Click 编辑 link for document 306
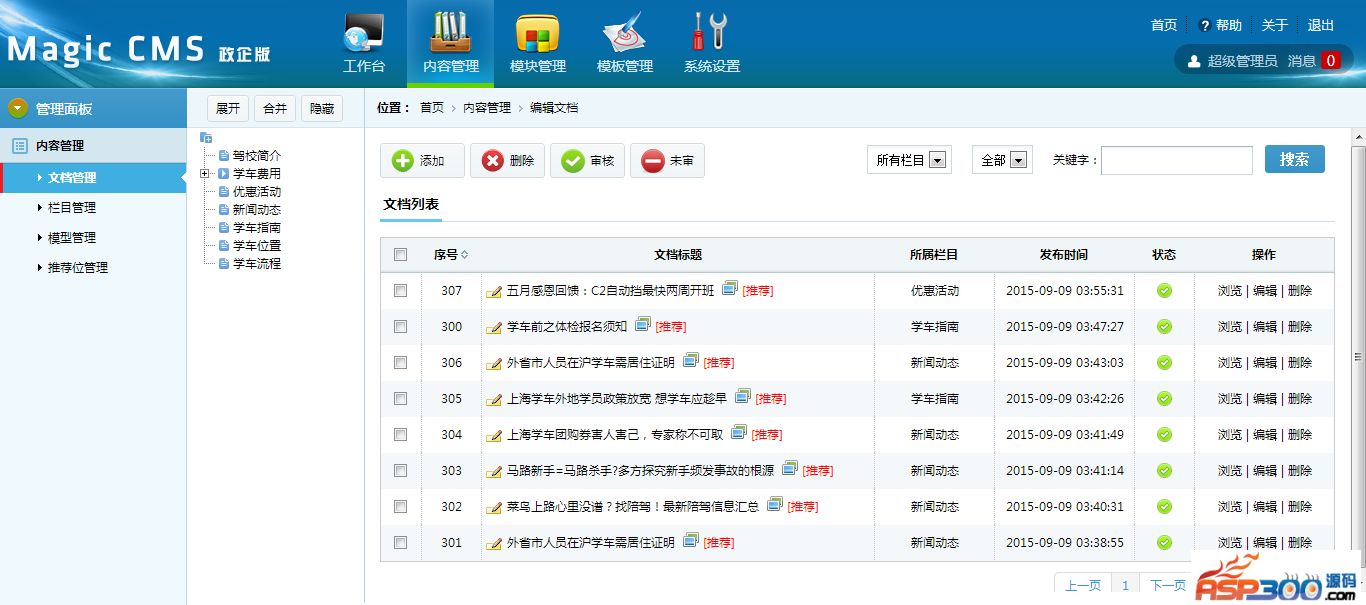The width and height of the screenshot is (1366, 605). tap(1264, 363)
